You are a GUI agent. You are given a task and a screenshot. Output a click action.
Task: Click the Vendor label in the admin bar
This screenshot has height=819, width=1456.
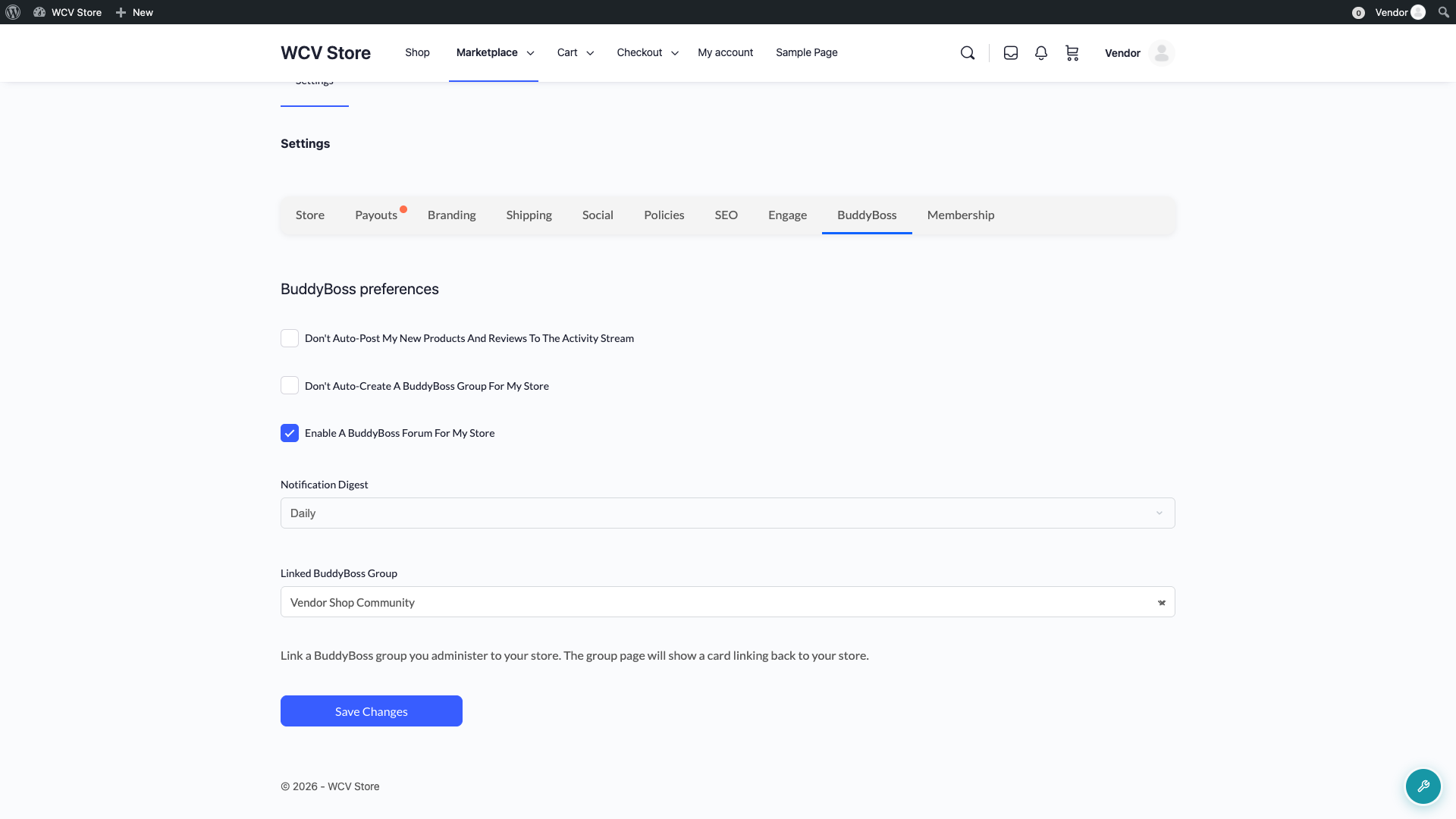coord(1392,12)
